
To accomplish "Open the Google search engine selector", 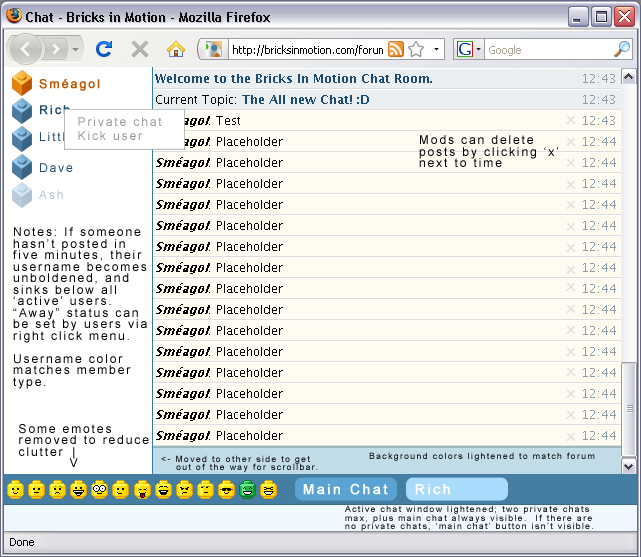I will pyautogui.click(x=468, y=49).
